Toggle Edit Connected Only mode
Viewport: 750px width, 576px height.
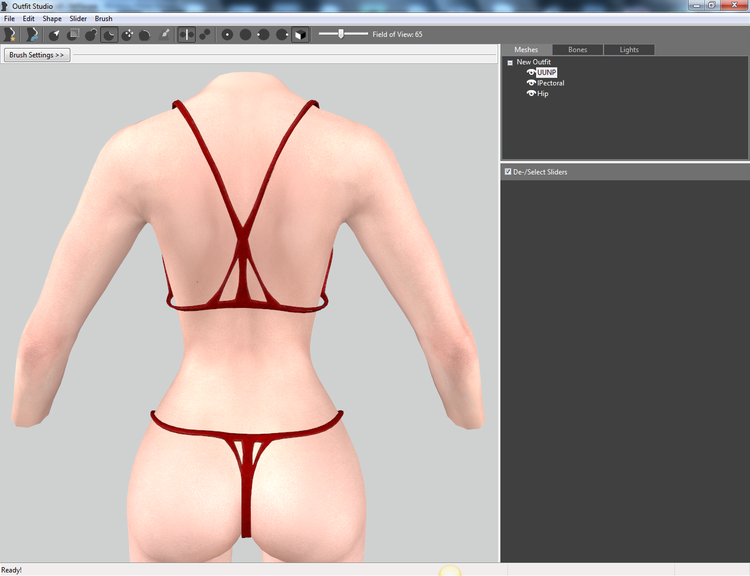(x=205, y=34)
